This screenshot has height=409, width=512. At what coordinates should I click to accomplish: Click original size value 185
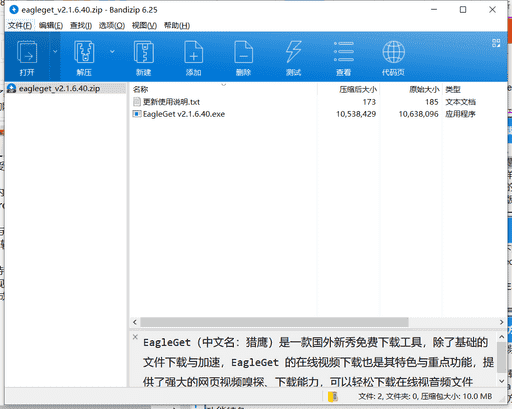(432, 102)
